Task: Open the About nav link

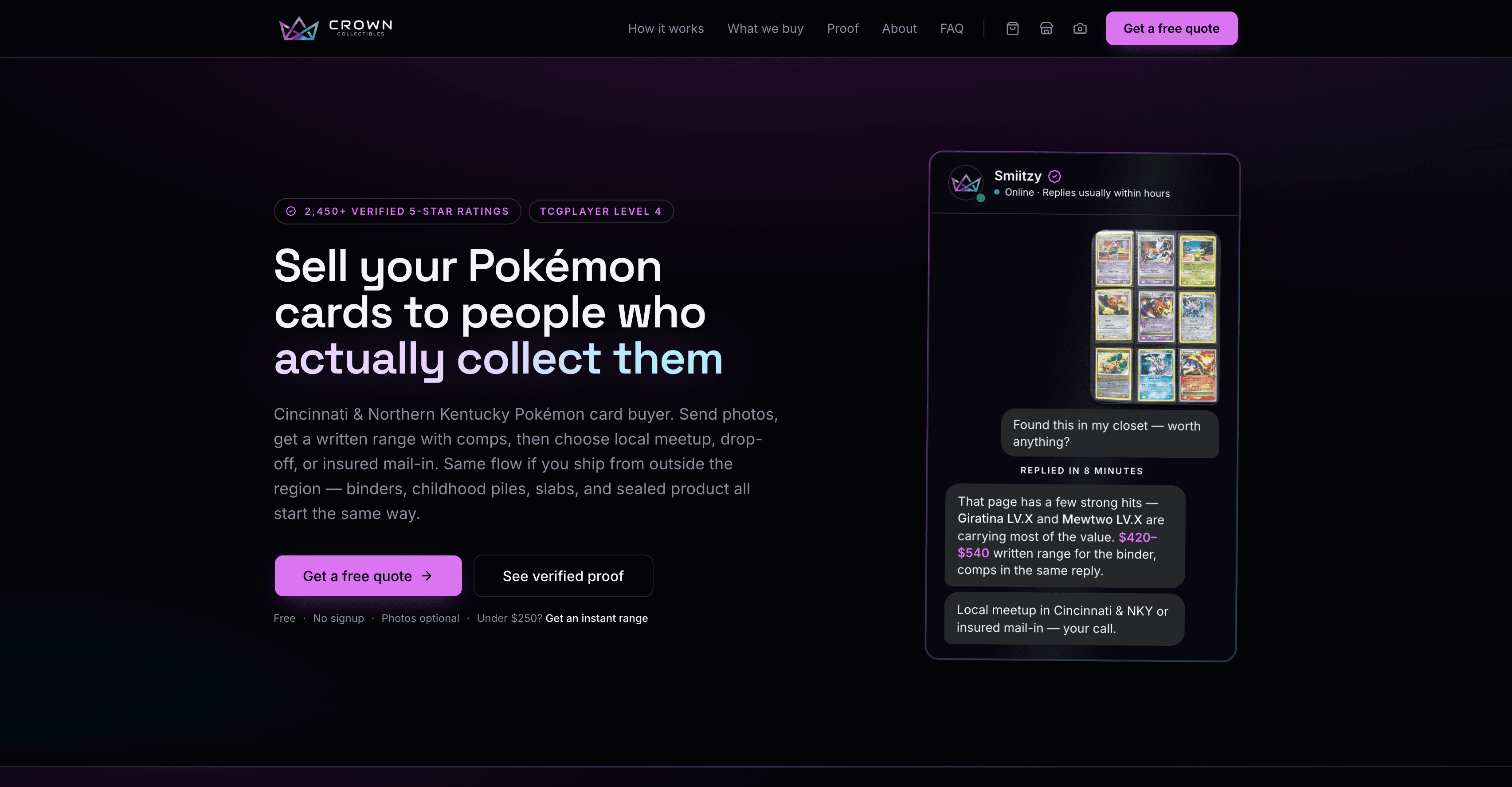Action: click(899, 28)
